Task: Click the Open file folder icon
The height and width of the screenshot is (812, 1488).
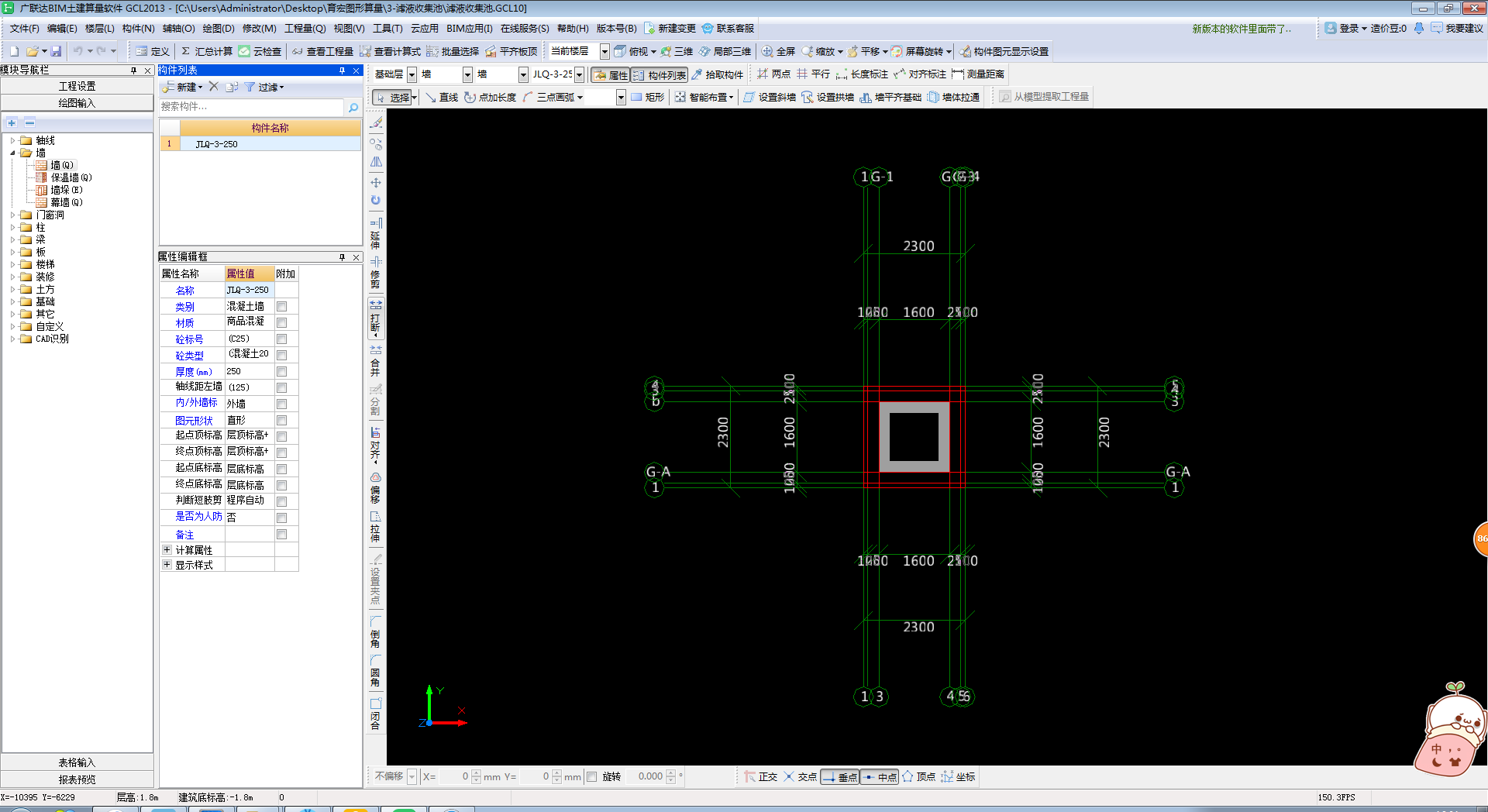Action: point(32,51)
